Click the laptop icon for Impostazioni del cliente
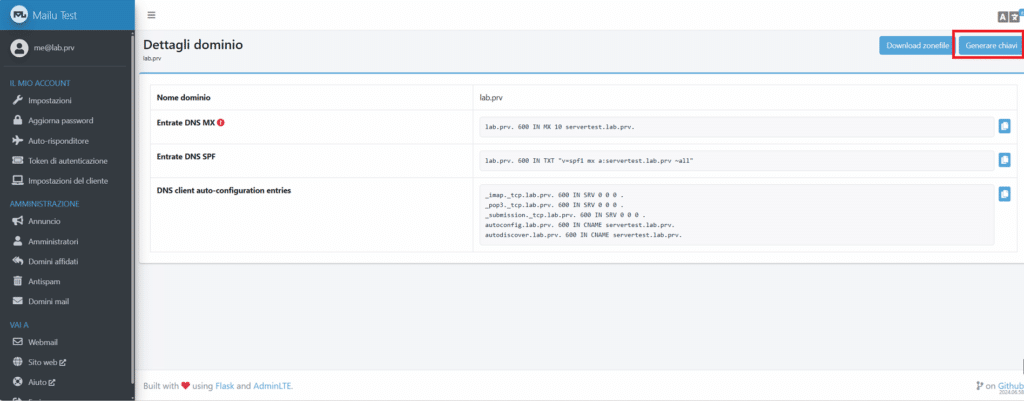This screenshot has height=401, width=1024. (18, 181)
